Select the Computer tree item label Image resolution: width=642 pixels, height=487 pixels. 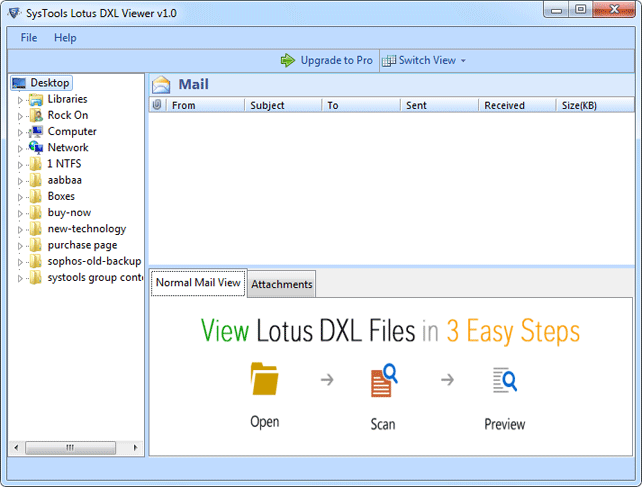click(72, 131)
